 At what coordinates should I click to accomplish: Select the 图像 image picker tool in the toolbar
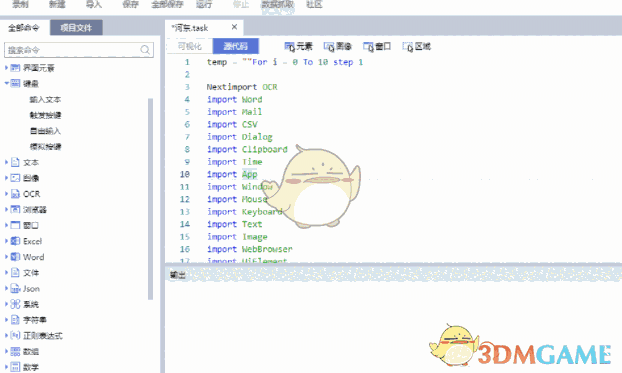coord(338,46)
